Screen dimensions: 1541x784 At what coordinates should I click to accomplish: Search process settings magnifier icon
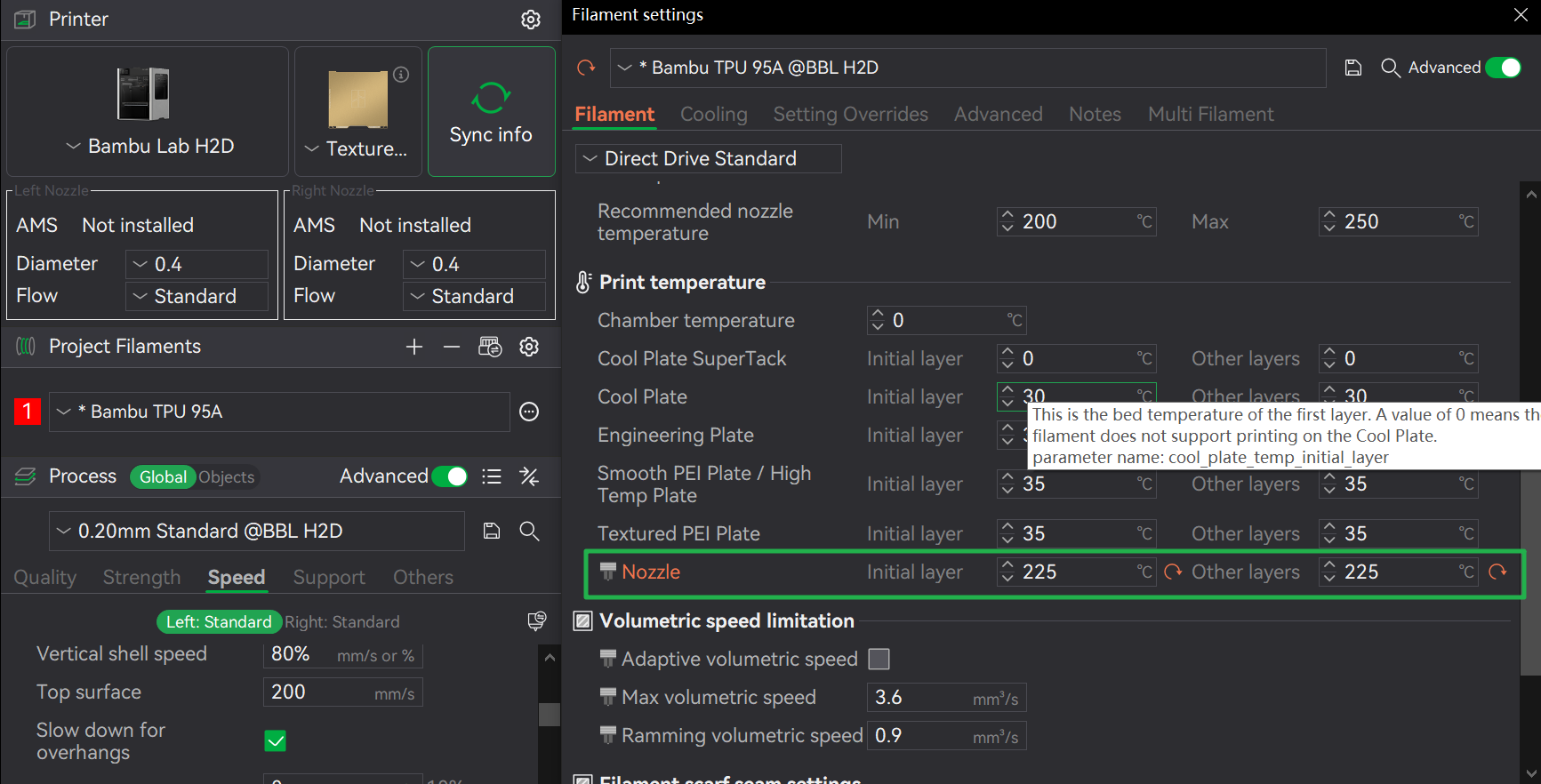pyautogui.click(x=529, y=531)
